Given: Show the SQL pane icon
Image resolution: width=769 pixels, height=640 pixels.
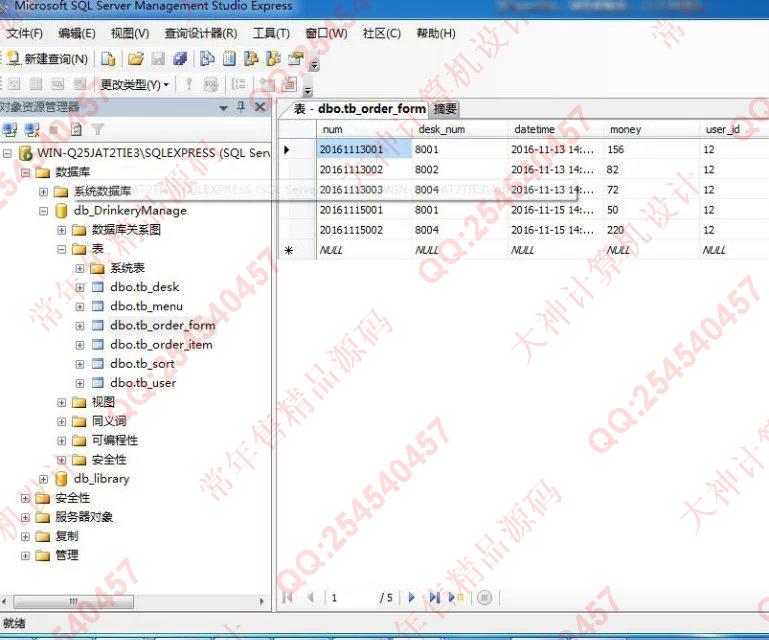Looking at the screenshot, I should pyautogui.click(x=58, y=84).
